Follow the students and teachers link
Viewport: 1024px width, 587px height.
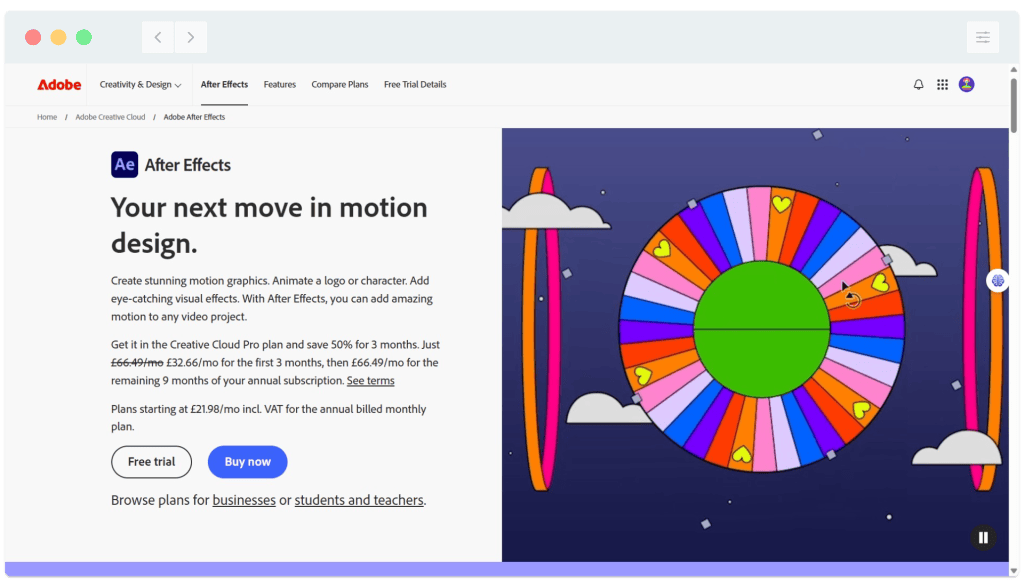(359, 500)
